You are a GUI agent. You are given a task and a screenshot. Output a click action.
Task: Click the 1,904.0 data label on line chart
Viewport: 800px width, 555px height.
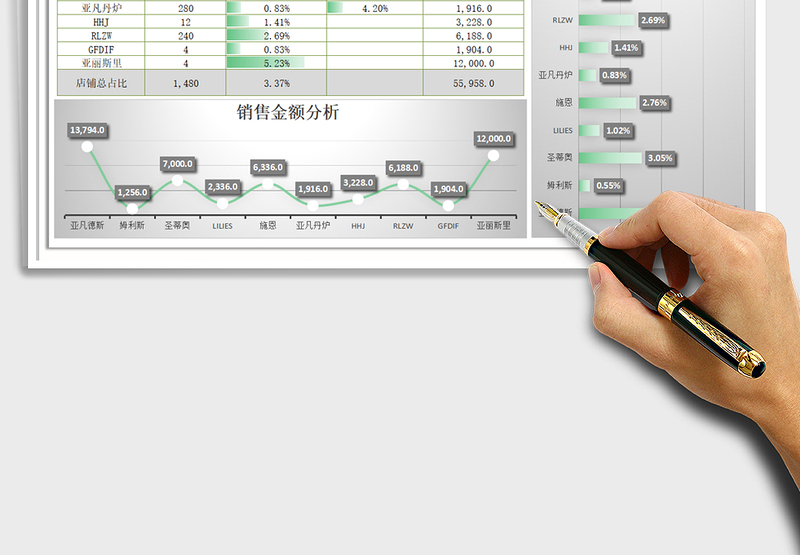coord(448,189)
